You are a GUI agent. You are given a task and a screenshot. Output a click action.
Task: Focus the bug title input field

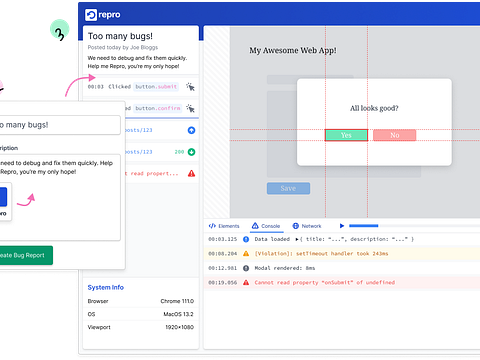coord(60,125)
